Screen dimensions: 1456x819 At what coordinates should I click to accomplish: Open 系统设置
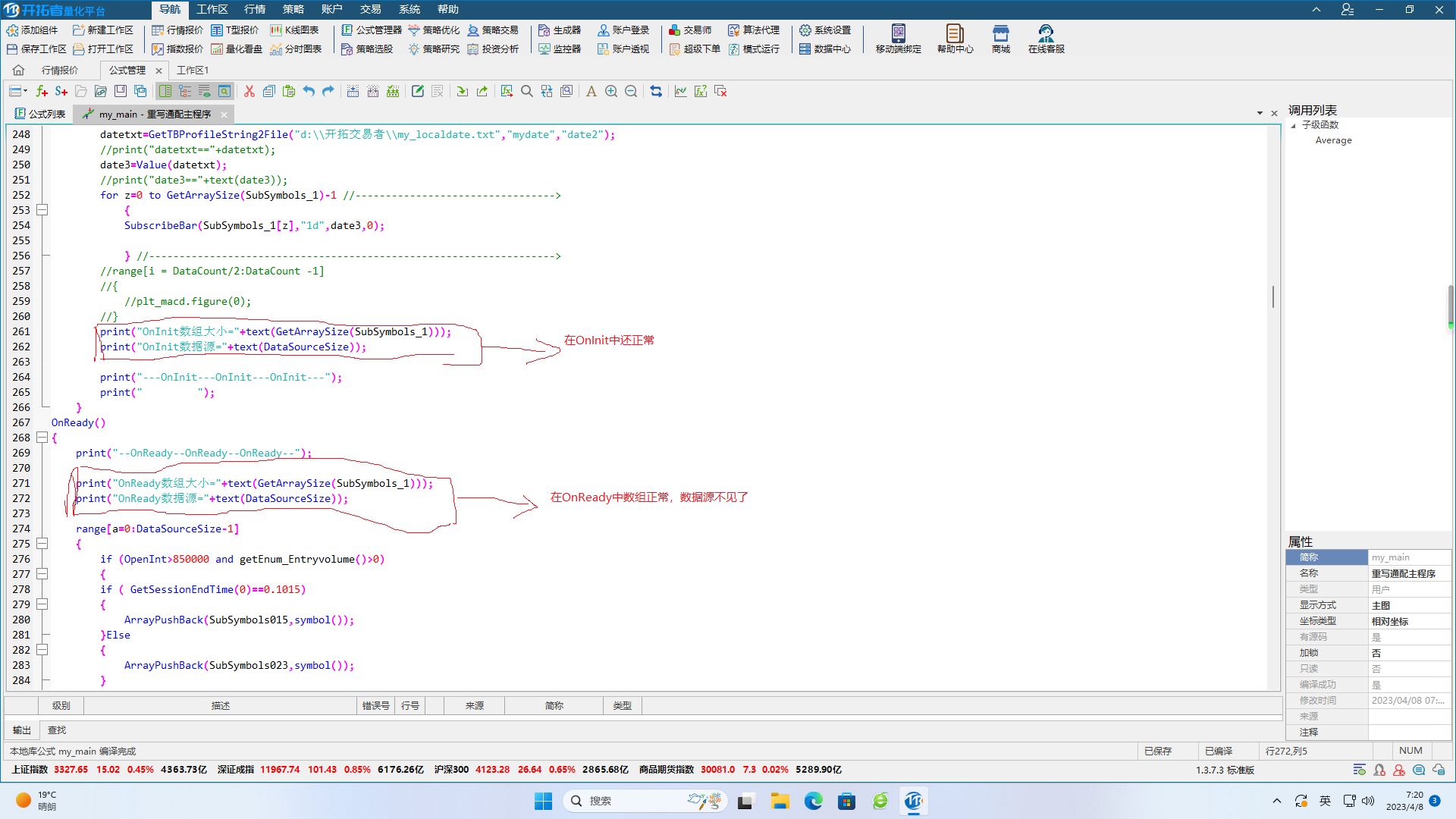coord(825,30)
